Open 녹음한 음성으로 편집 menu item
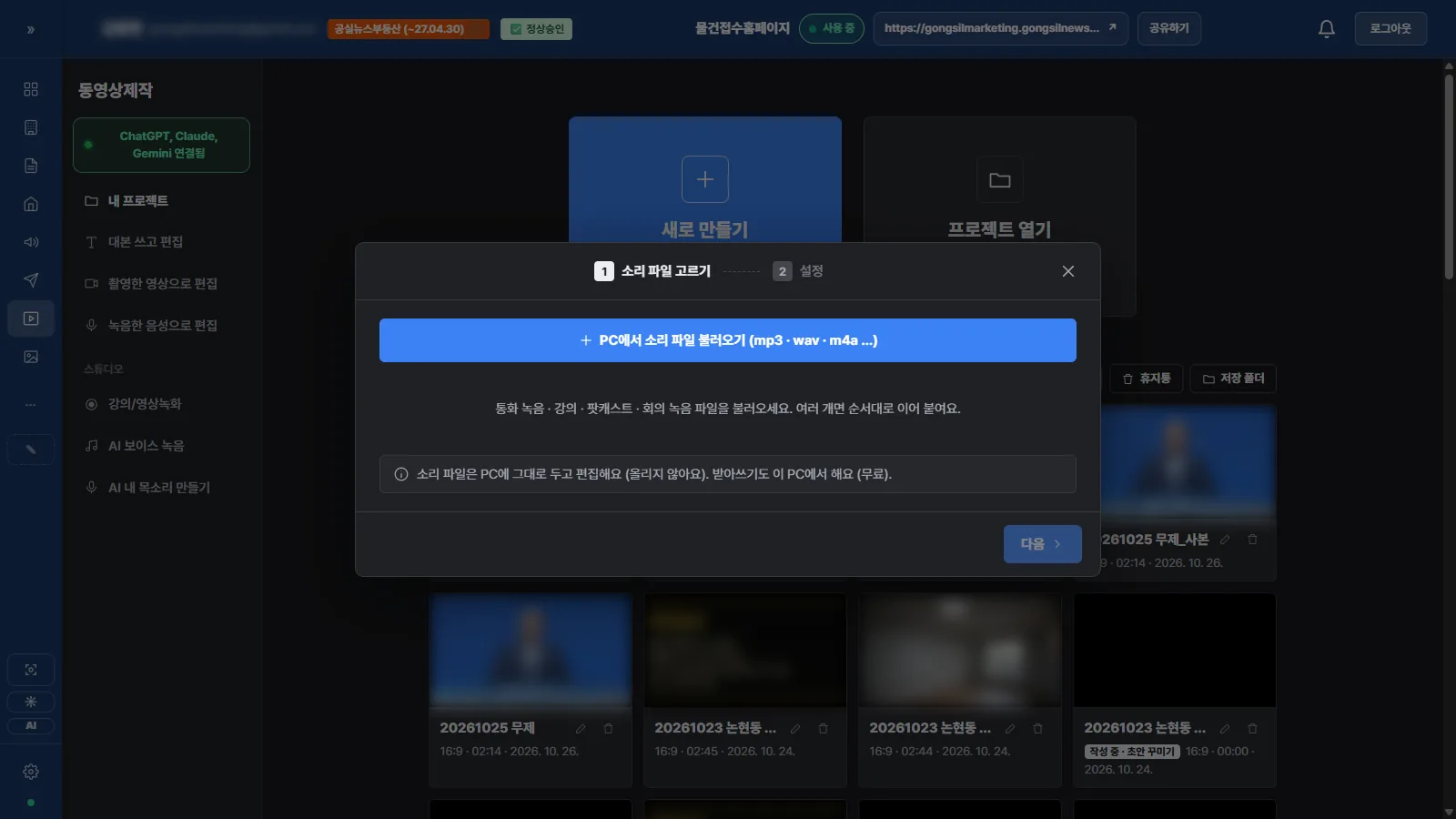1456x819 pixels. (x=161, y=326)
